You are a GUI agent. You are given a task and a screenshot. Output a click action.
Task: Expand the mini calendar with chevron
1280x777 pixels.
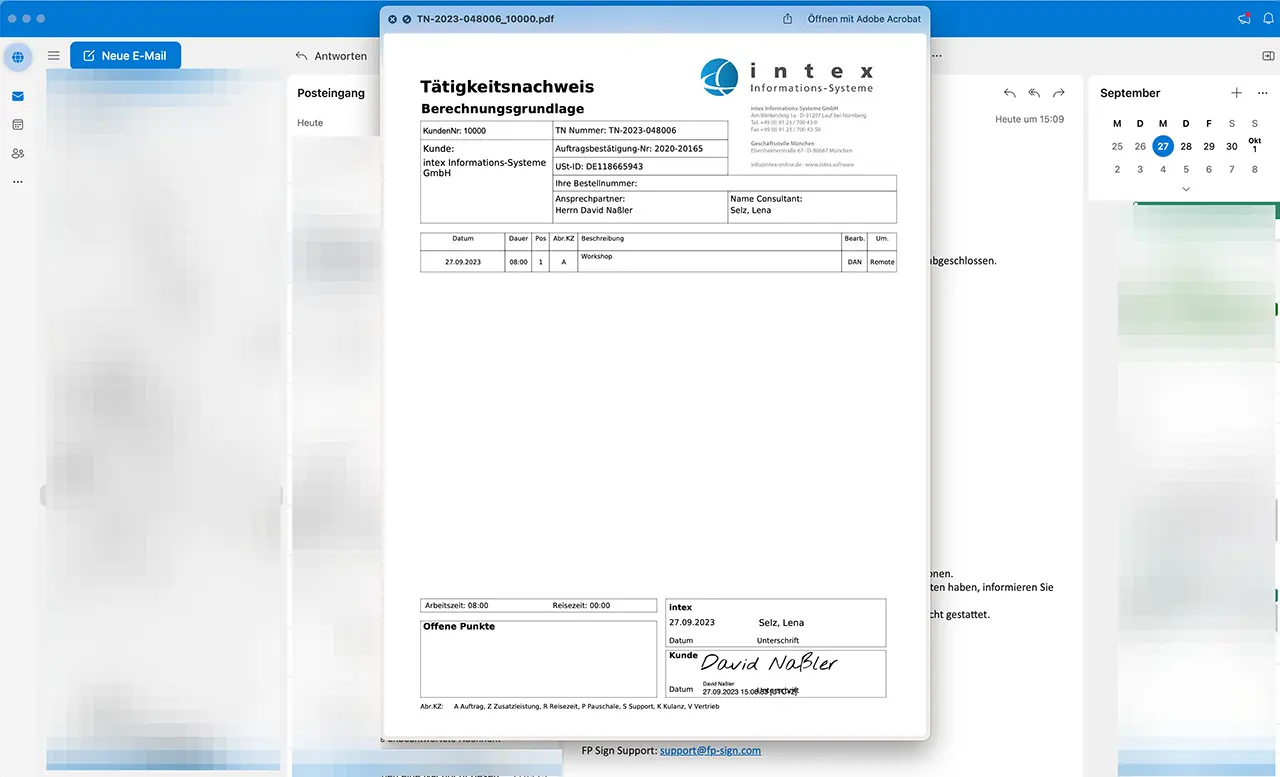pos(1186,189)
